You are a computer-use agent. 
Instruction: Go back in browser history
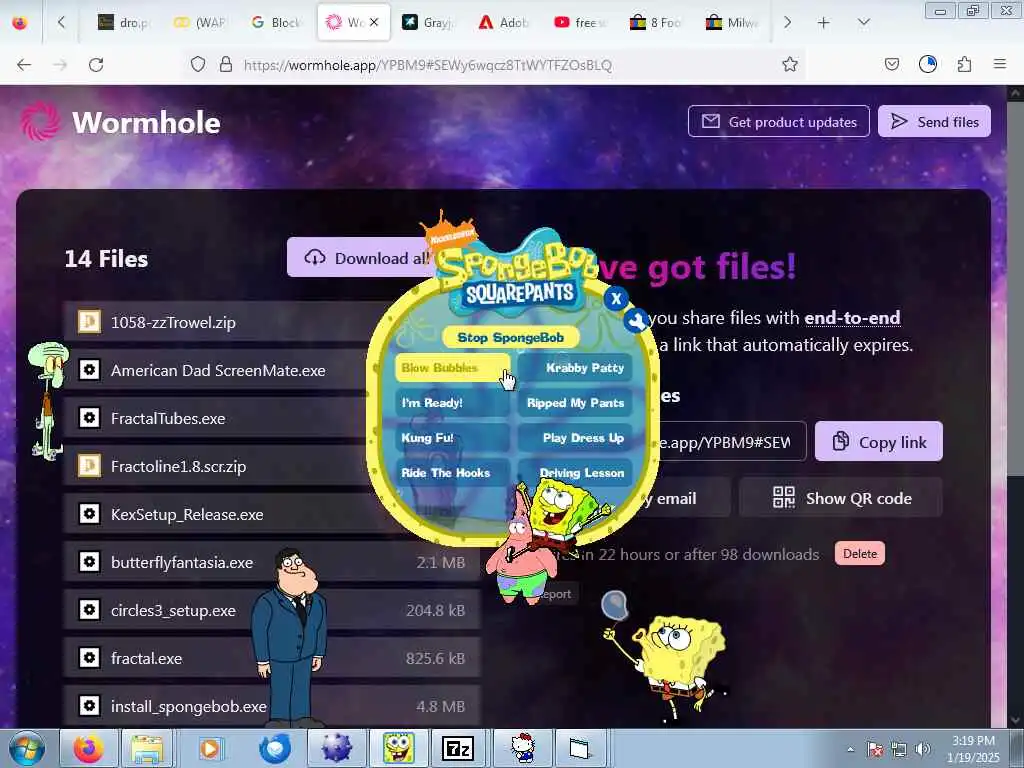(24, 65)
